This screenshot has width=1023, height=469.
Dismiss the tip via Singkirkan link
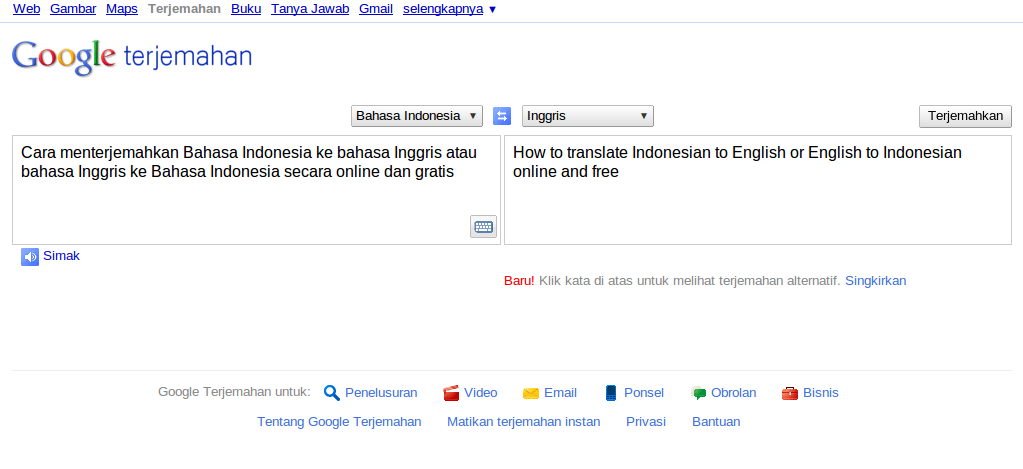876,280
